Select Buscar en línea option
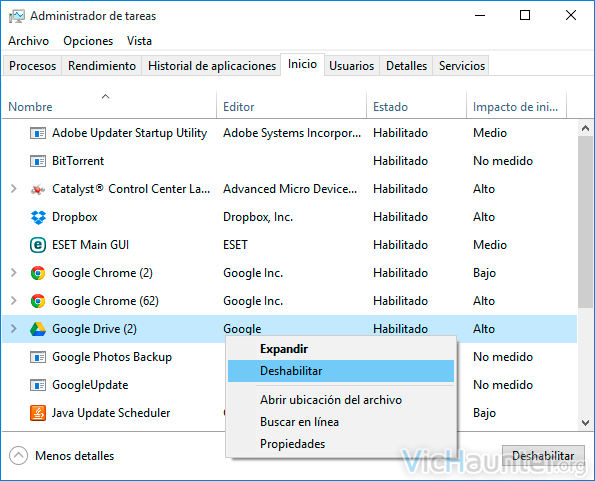 341,422
